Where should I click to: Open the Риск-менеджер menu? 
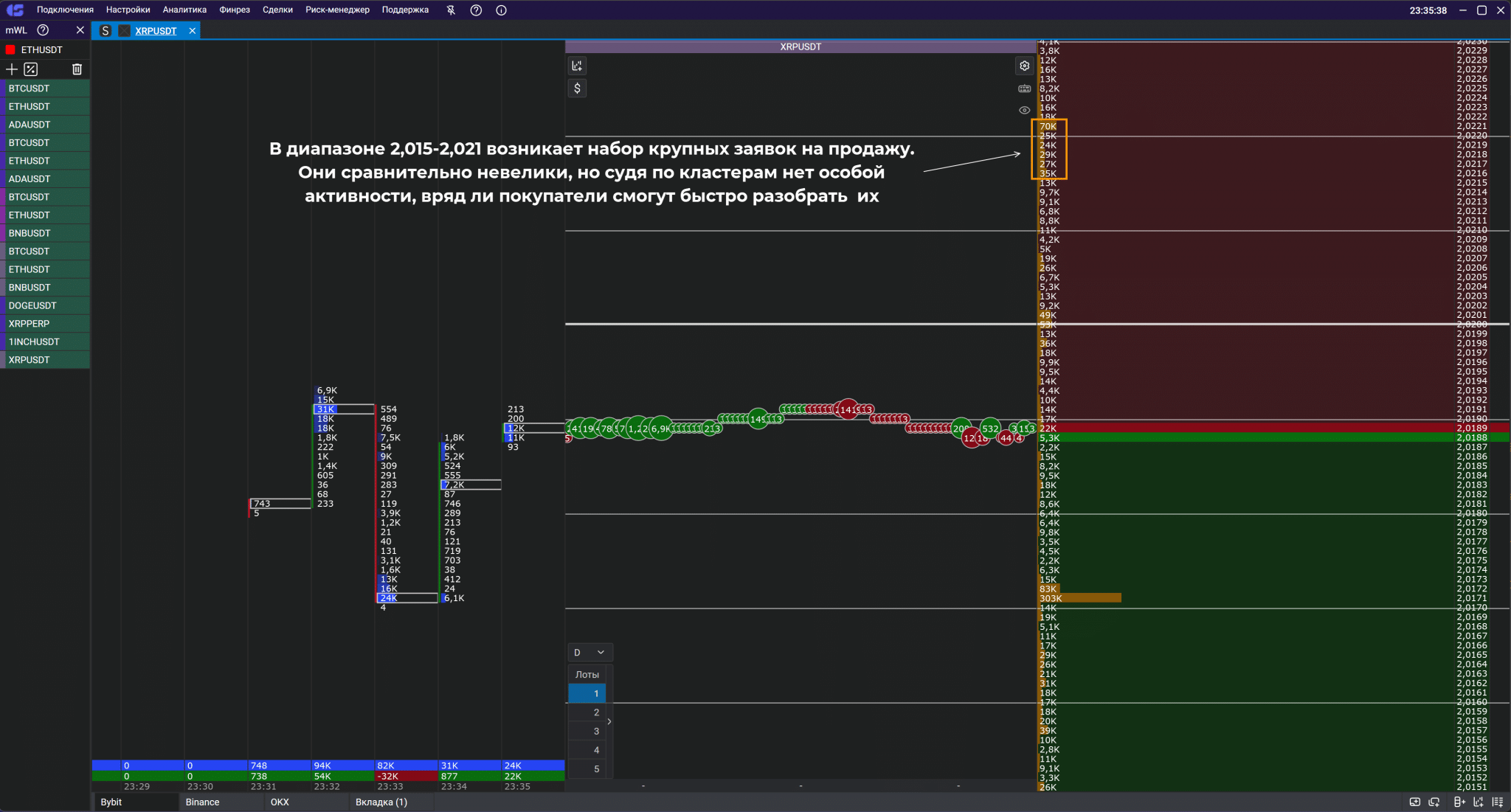[x=337, y=10]
